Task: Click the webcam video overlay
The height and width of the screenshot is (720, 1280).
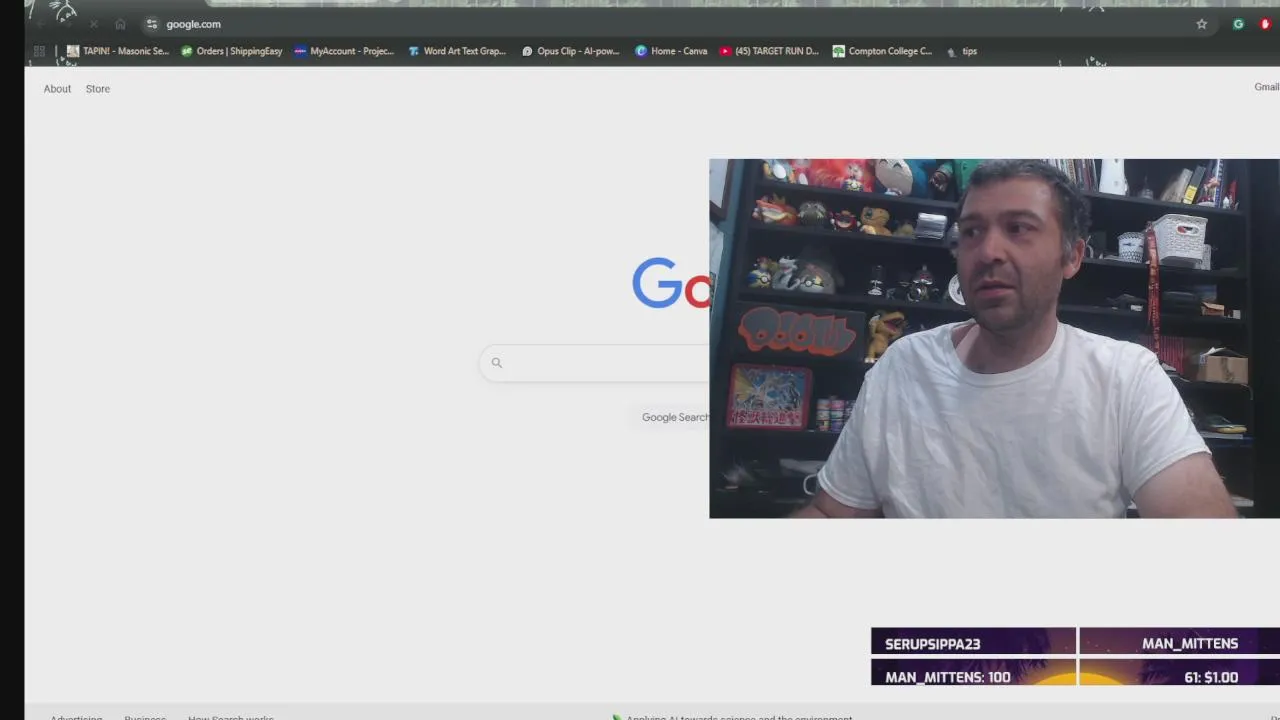Action: [x=994, y=338]
